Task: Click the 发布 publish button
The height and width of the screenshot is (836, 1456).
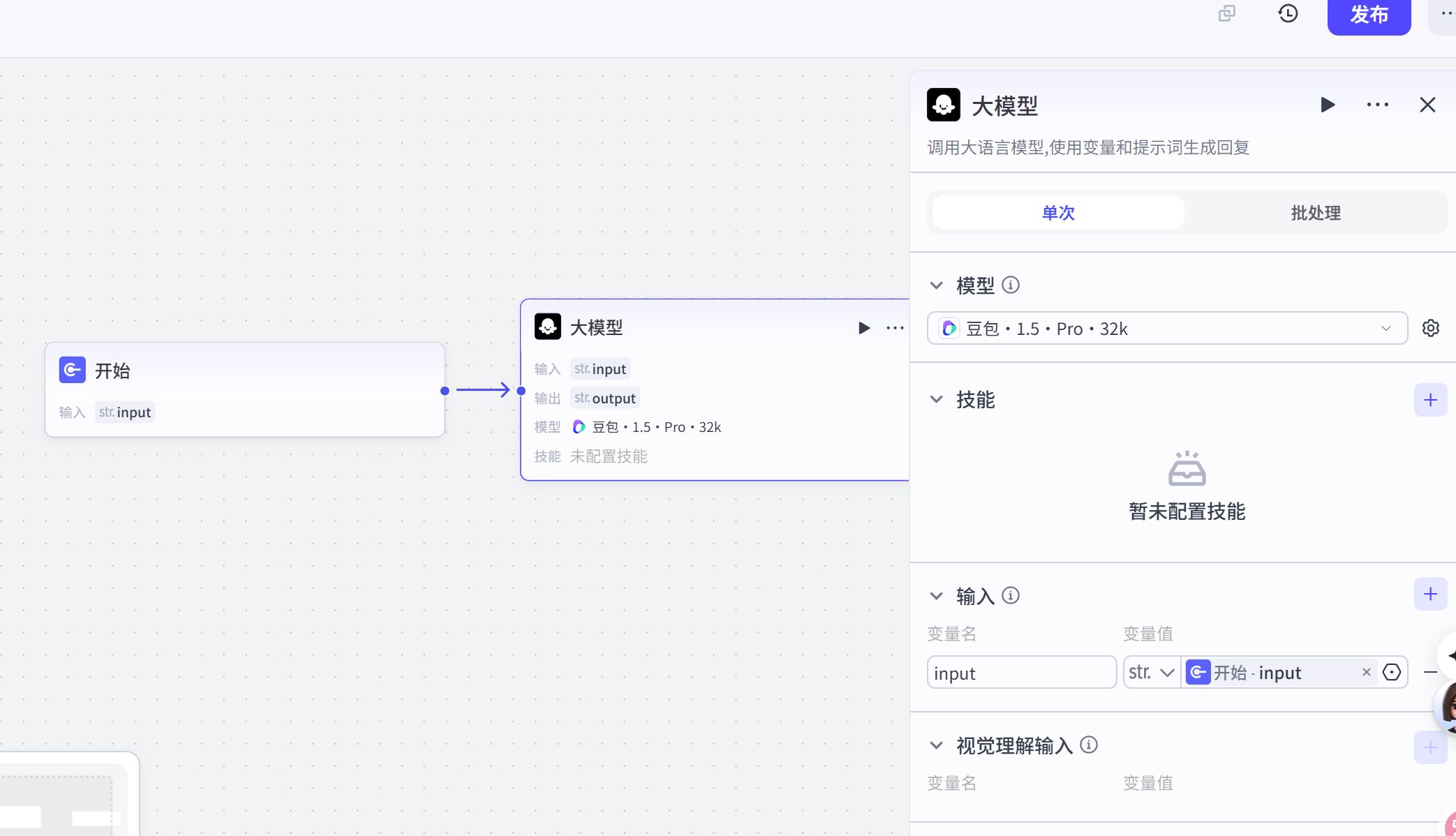Action: [x=1368, y=15]
